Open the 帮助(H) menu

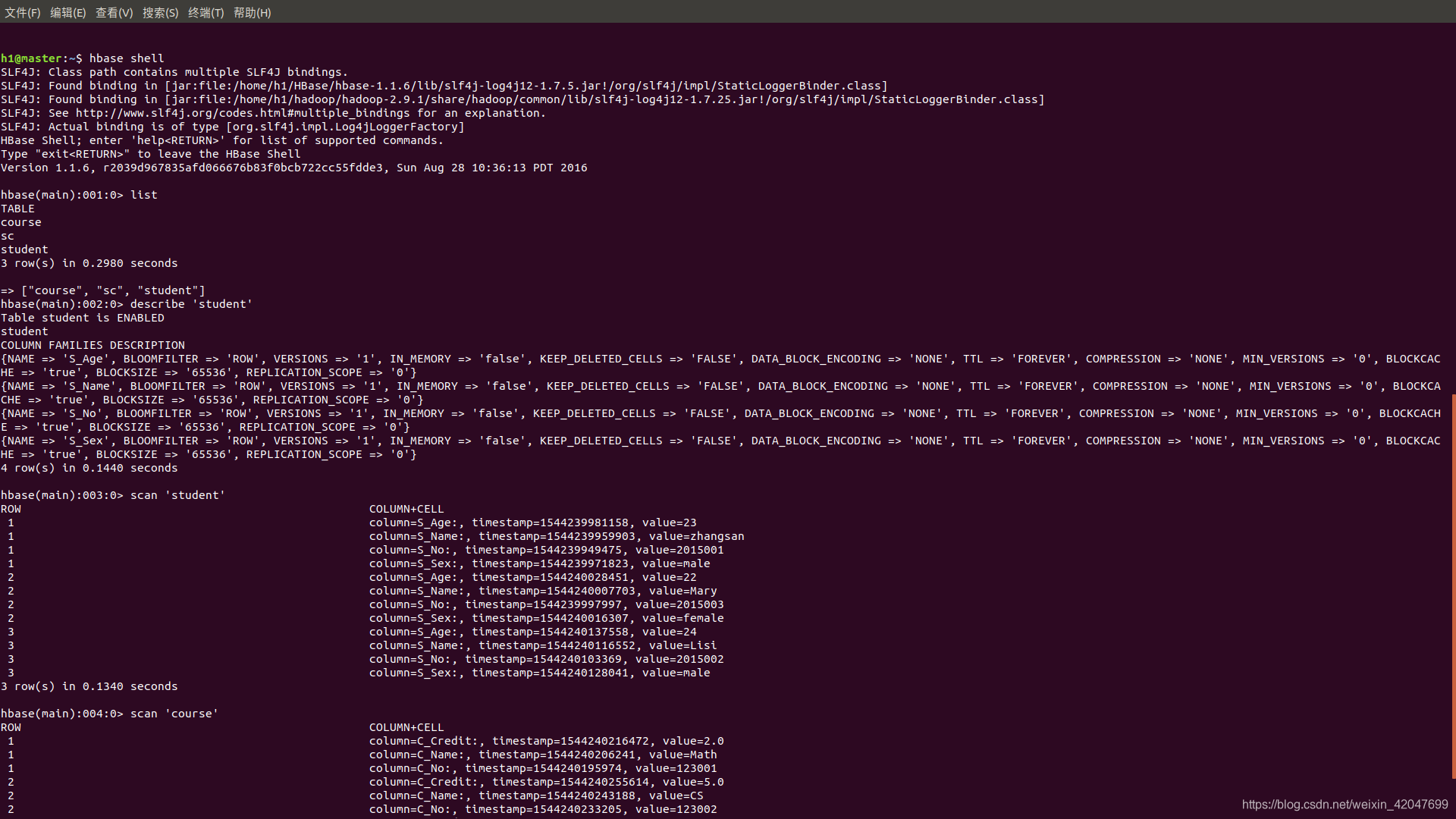[x=253, y=13]
